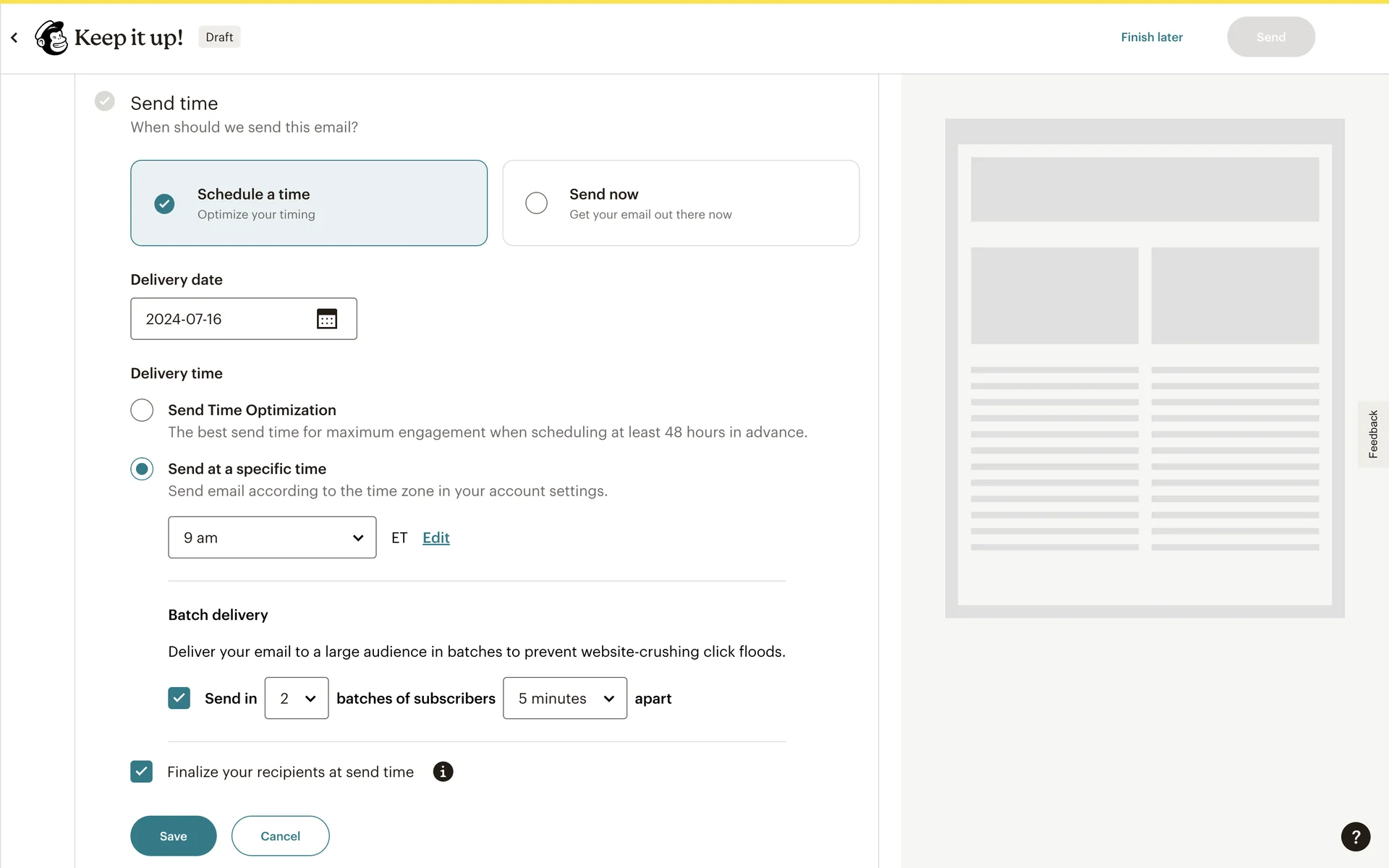Select the Send now option
The height and width of the screenshot is (868, 1389).
point(680,203)
